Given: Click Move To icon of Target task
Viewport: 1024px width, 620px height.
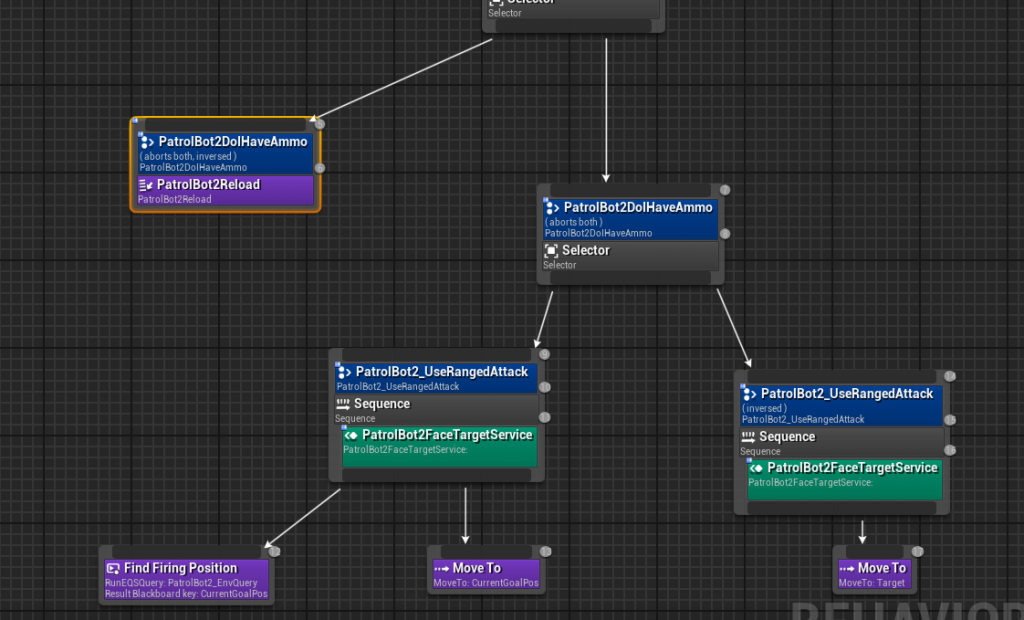Looking at the screenshot, I should pyautogui.click(x=847, y=569).
